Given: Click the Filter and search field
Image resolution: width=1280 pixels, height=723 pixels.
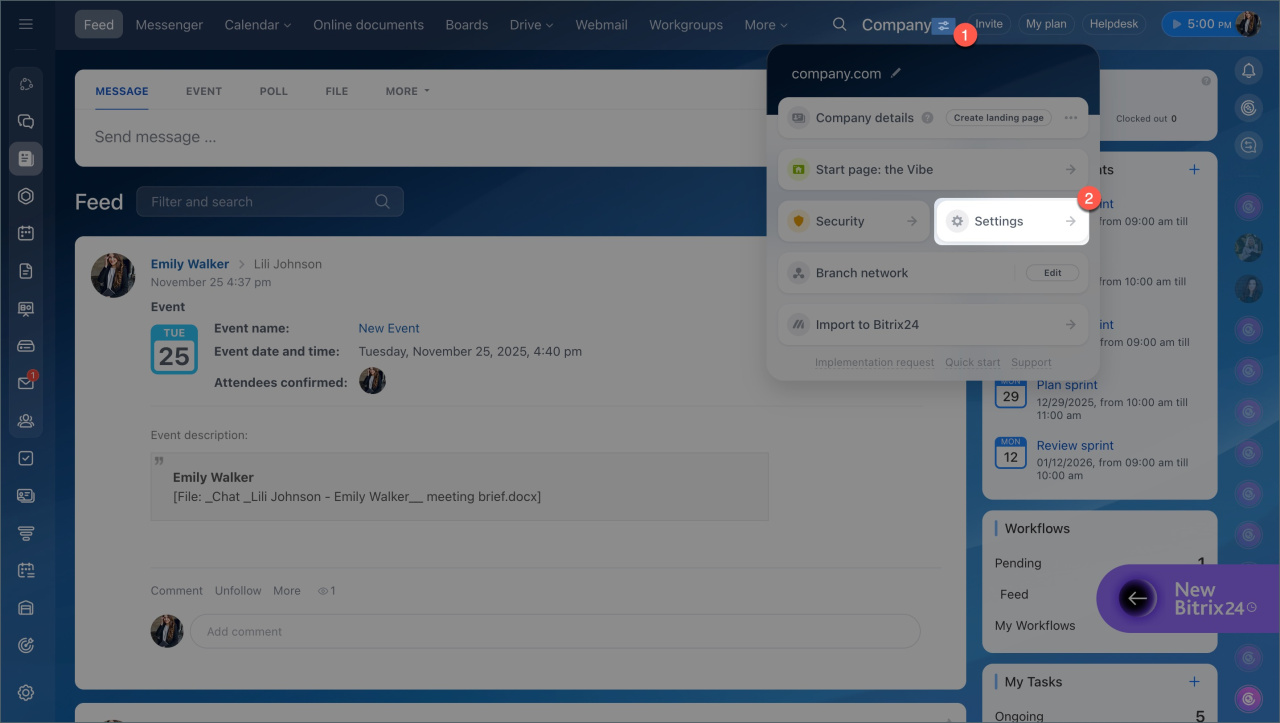Looking at the screenshot, I should 260,202.
